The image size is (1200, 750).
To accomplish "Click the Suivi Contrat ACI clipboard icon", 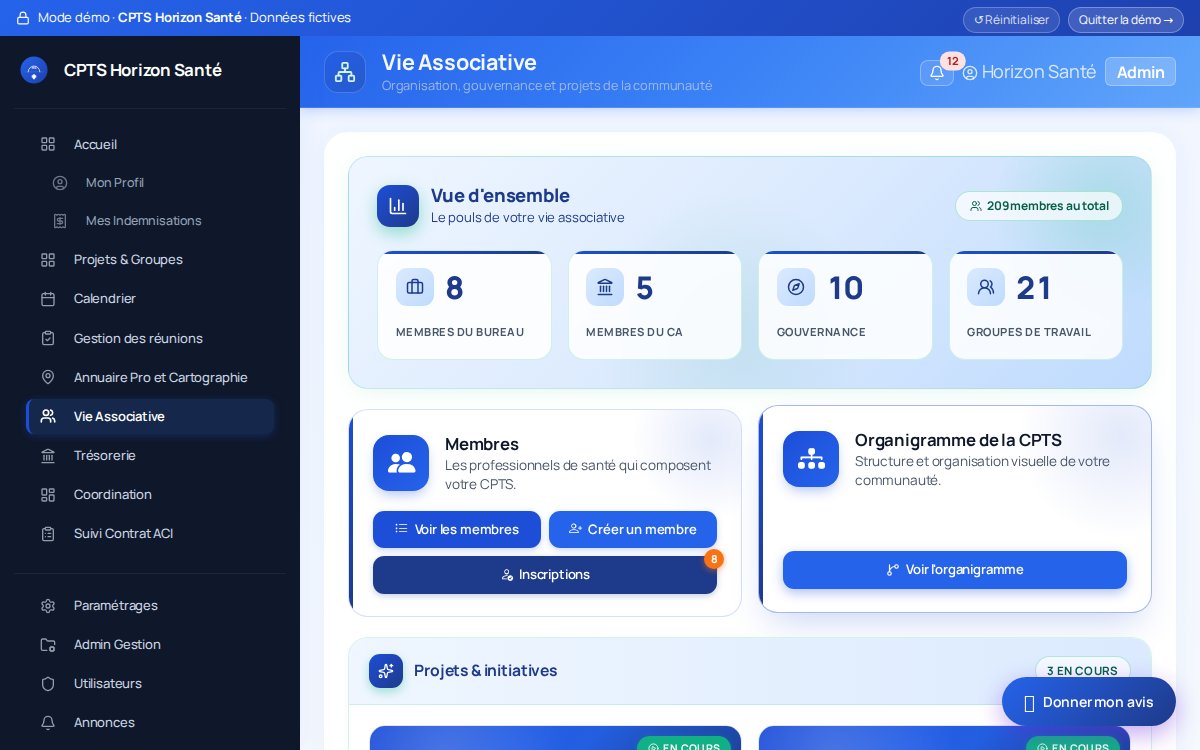I will pyautogui.click(x=48, y=534).
